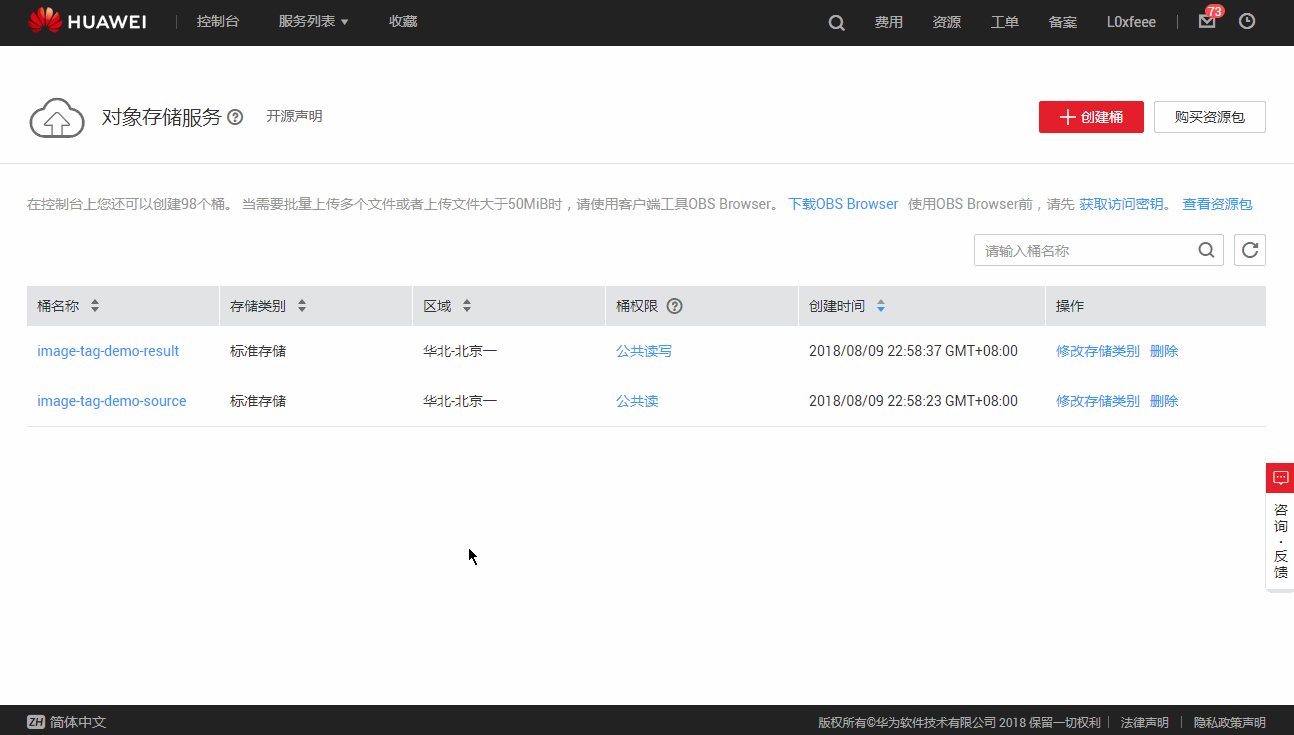Open notifications via the message icon showing 73
Image resolution: width=1294 pixels, height=735 pixels.
click(1206, 22)
